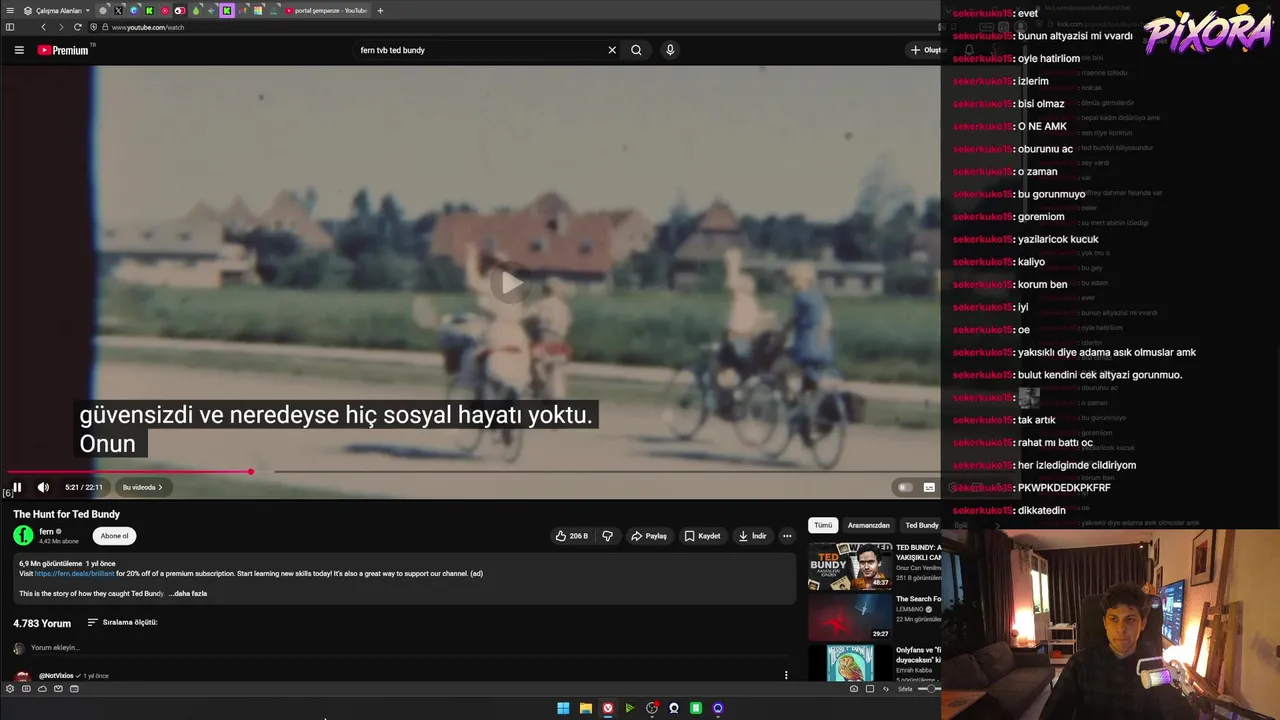
Task: Start voice search with microphone
Action: 670,50
